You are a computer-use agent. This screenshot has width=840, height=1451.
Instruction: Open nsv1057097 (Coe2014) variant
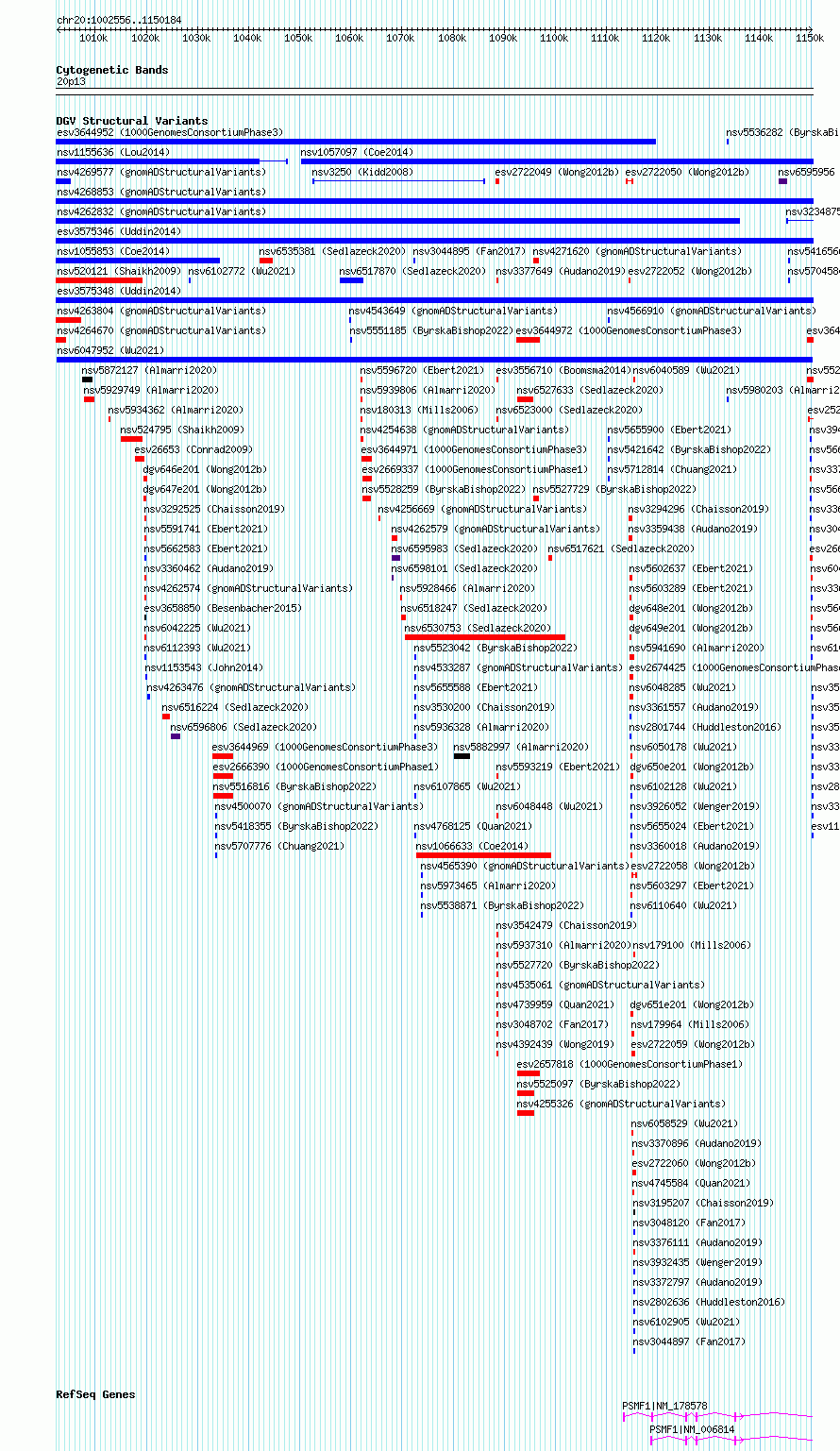357,152
